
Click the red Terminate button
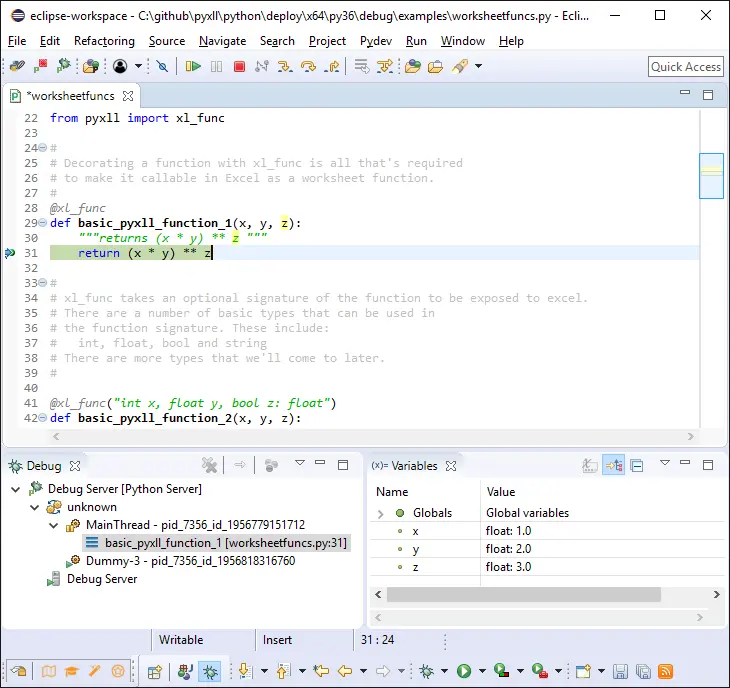pos(239,67)
